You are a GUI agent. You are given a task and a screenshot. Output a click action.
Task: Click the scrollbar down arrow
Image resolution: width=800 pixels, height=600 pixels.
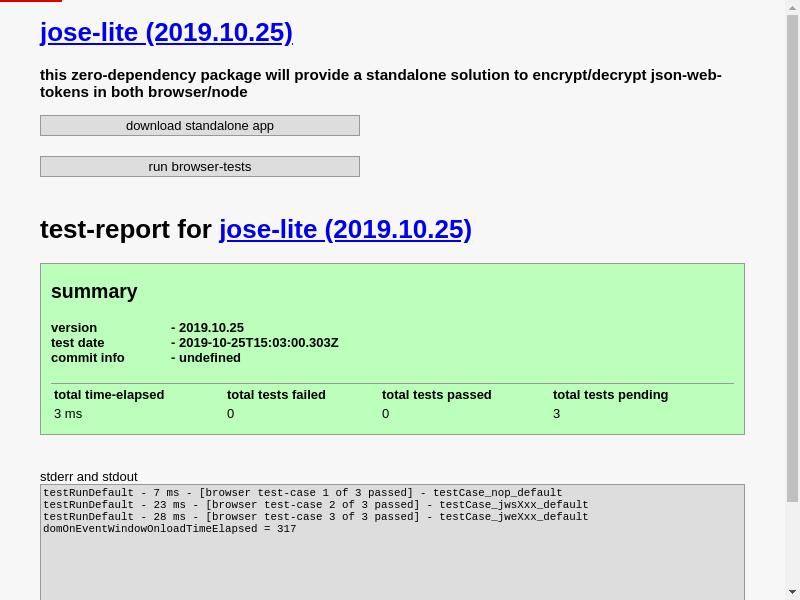click(x=792, y=593)
